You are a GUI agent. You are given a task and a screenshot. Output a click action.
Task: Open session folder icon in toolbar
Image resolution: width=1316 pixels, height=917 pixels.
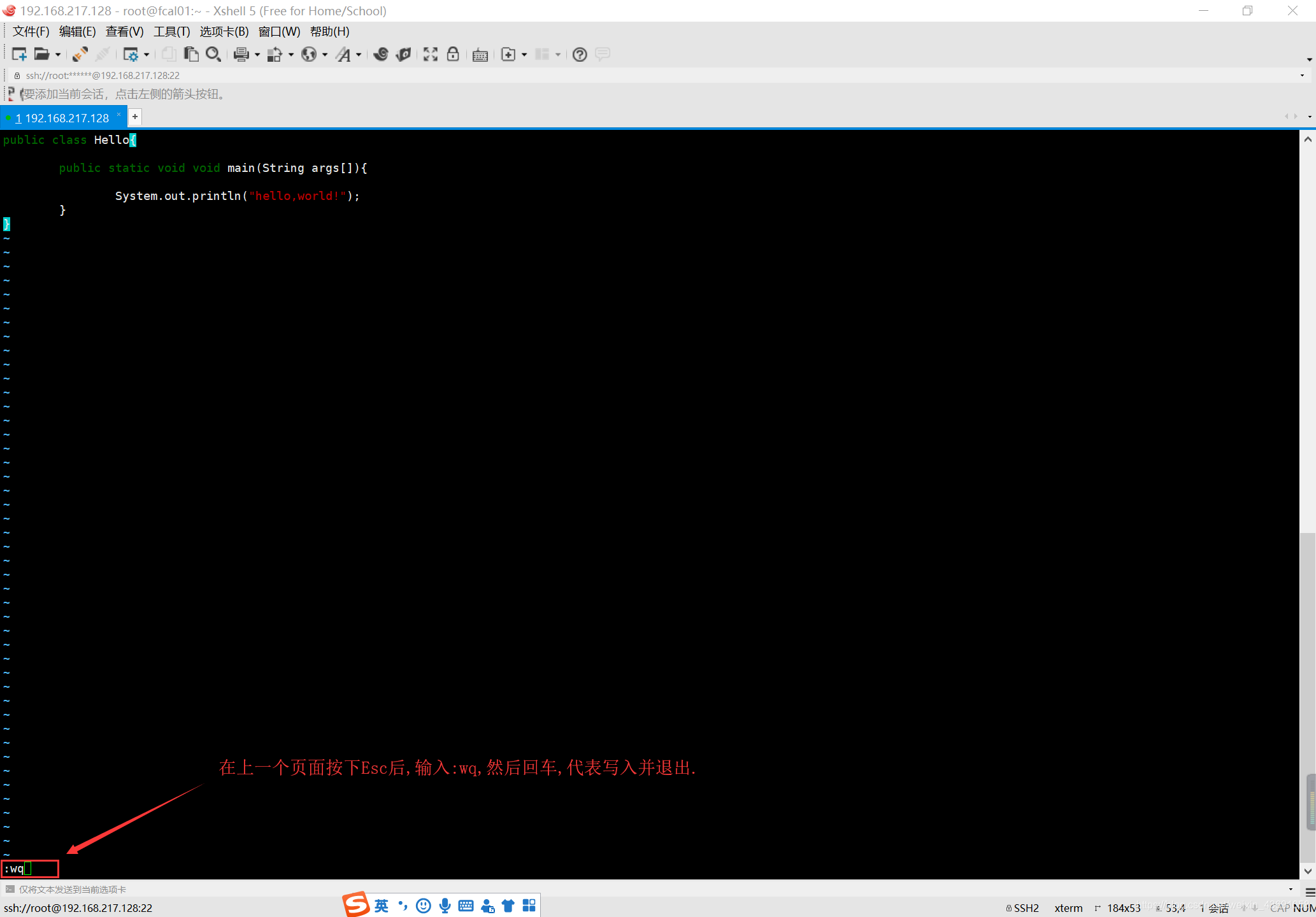coord(41,55)
